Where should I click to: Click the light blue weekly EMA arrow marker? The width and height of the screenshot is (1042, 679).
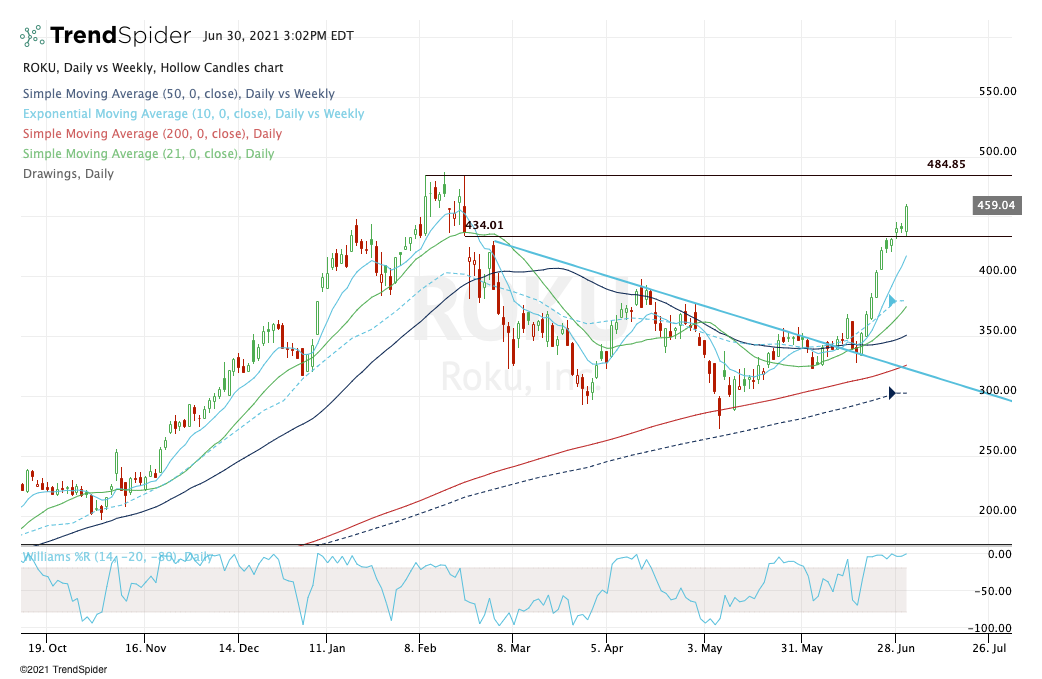point(894,301)
